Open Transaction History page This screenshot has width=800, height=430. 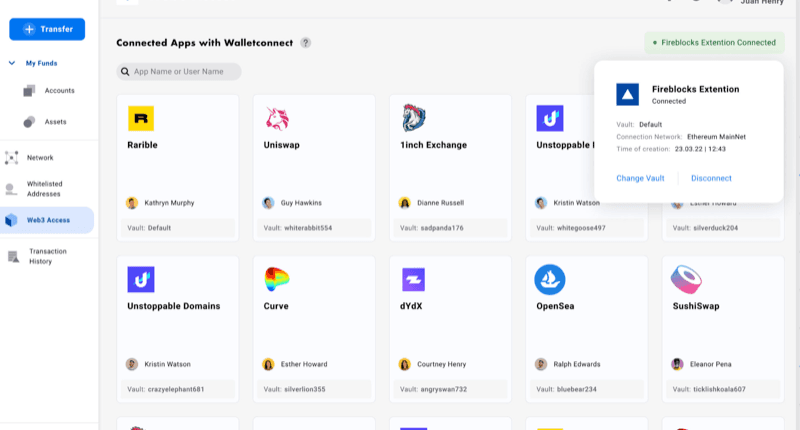[46, 256]
